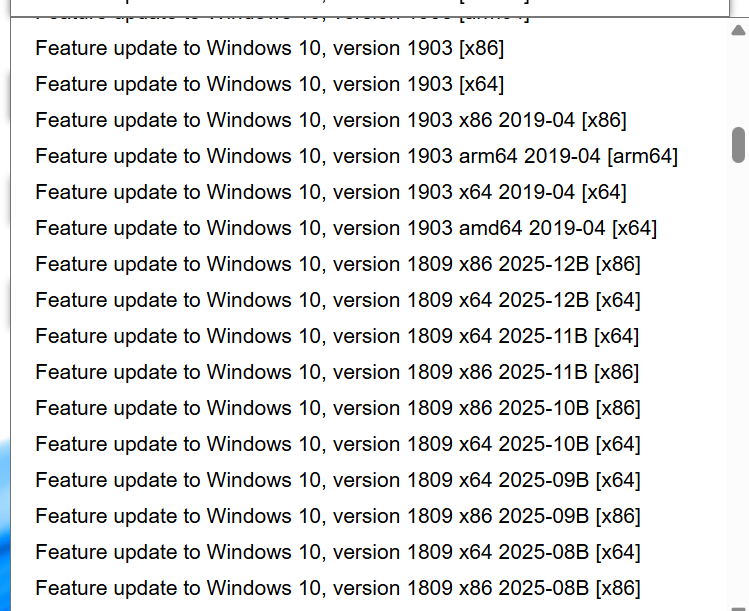Screen dimensions: 749x611
Task: Click the scroll up arrow of list
Action: pyautogui.click(x=739, y=30)
